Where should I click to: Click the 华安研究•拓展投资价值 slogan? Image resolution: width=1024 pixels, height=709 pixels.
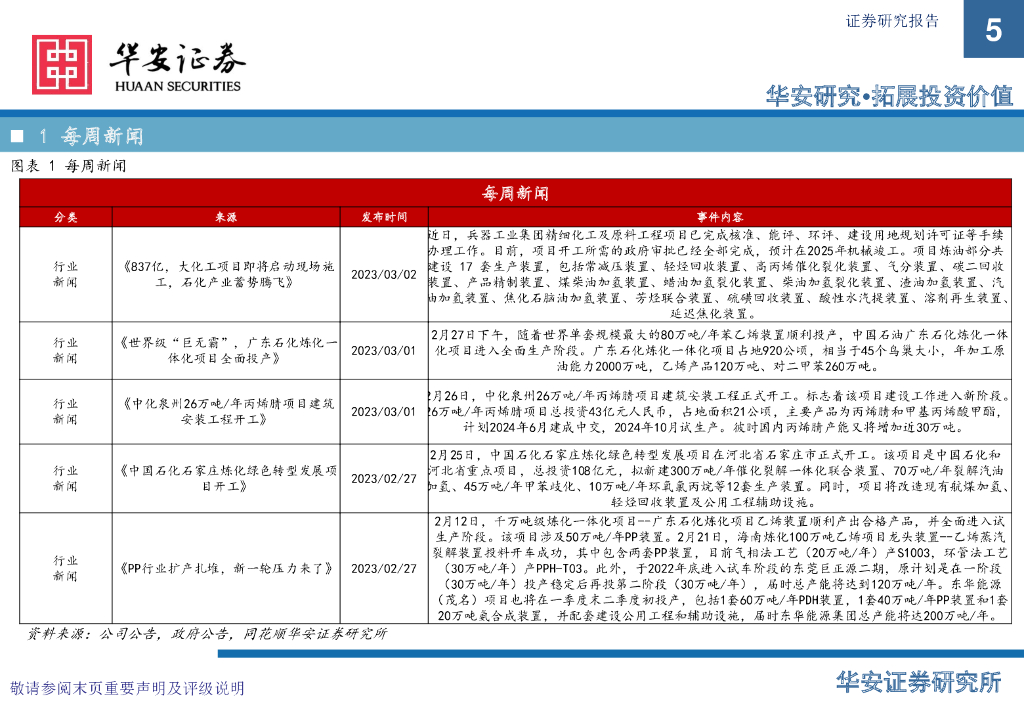[x=889, y=96]
